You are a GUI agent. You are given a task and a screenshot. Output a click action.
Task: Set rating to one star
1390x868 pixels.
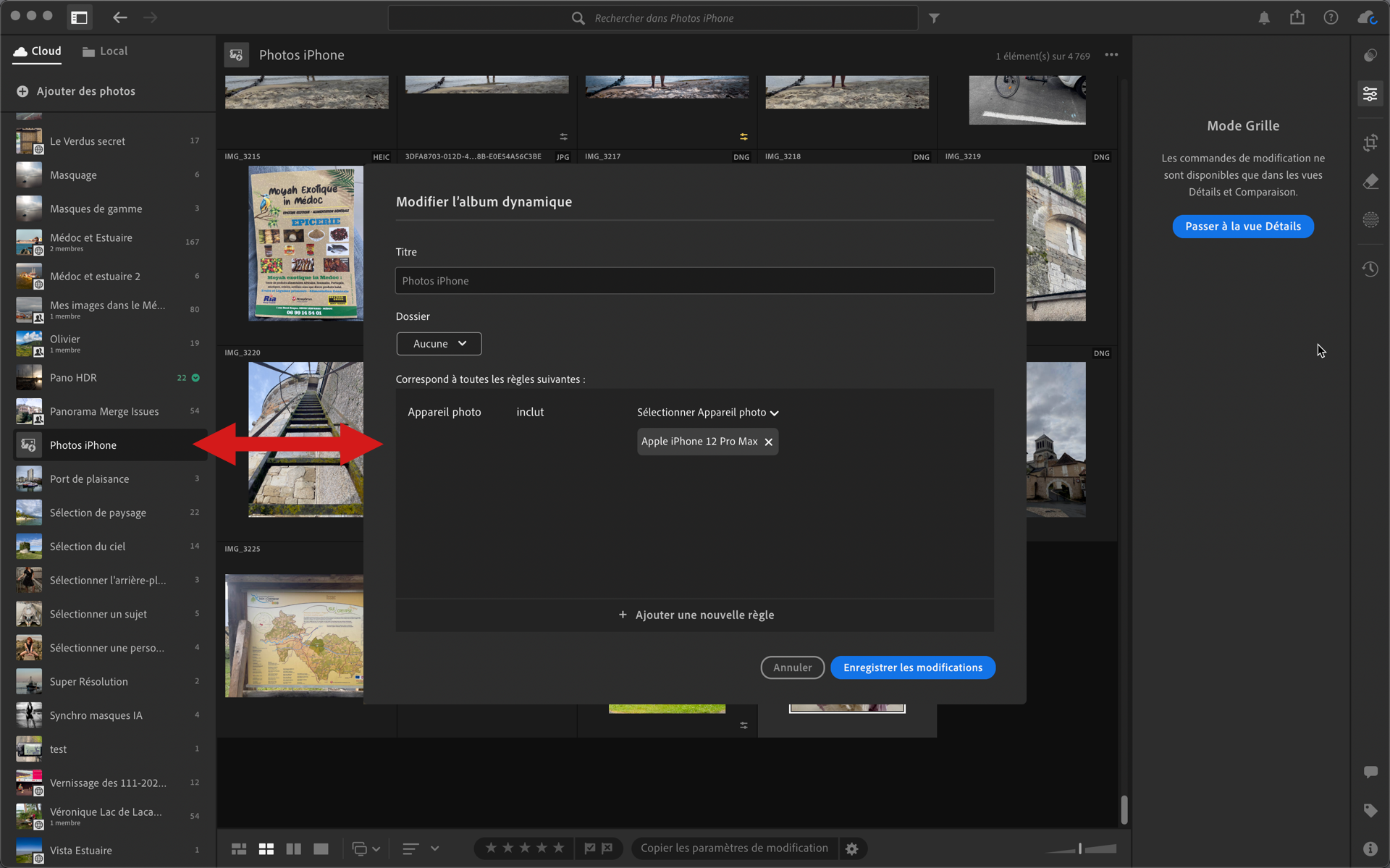(x=491, y=848)
